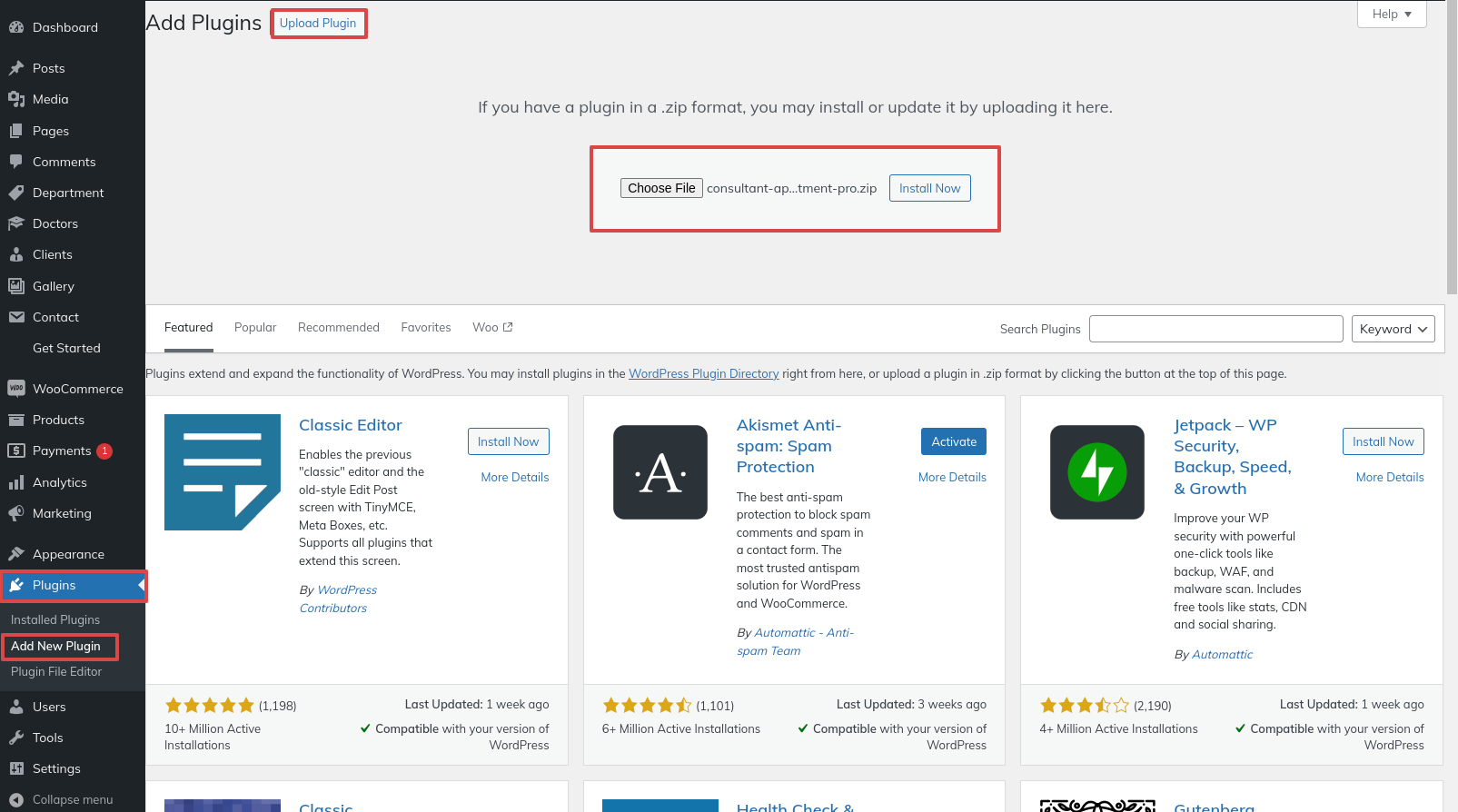Screen dimensions: 1458x812
Task: Click the Contact envelope icon
Action: coord(16,317)
